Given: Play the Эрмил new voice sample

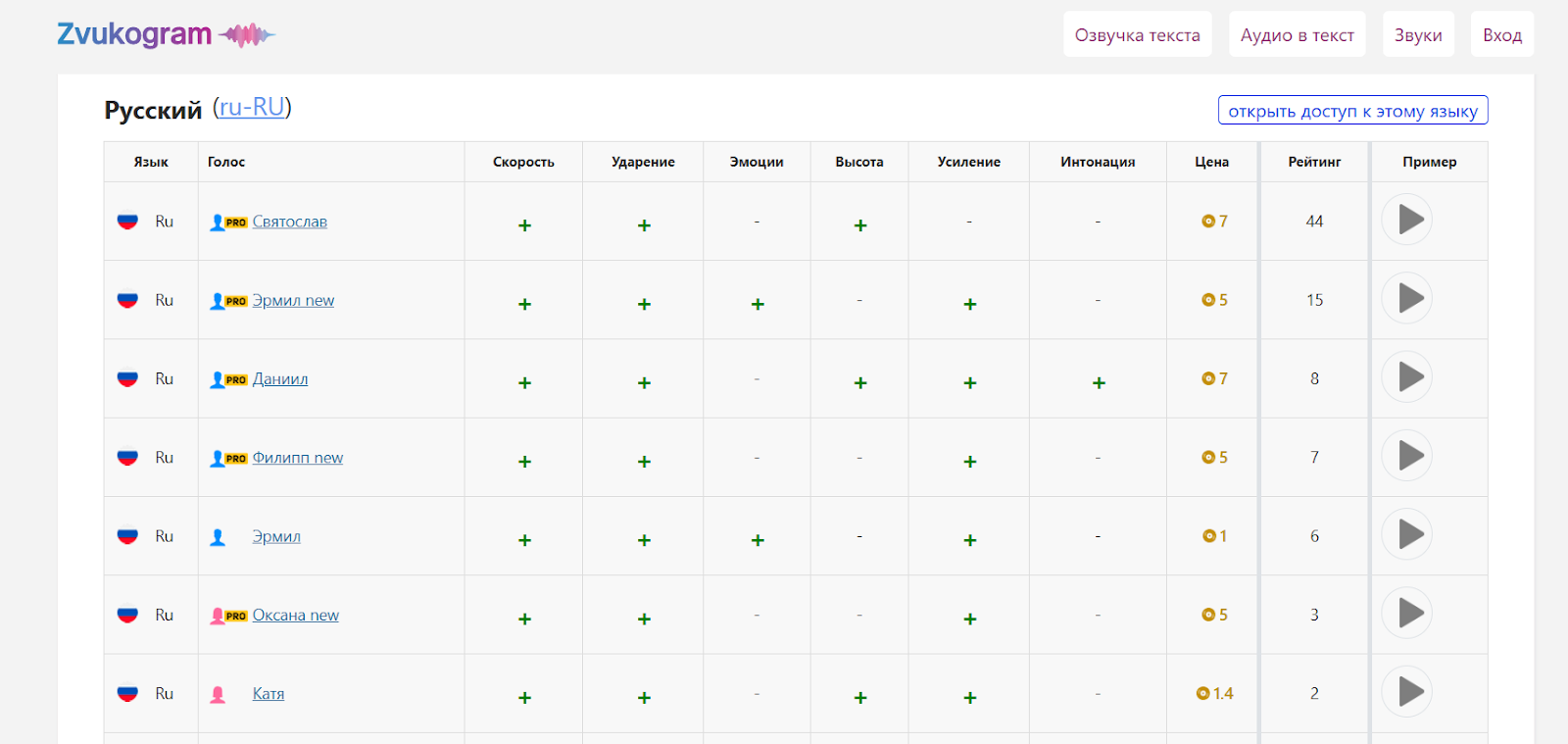Looking at the screenshot, I should point(1407,298).
